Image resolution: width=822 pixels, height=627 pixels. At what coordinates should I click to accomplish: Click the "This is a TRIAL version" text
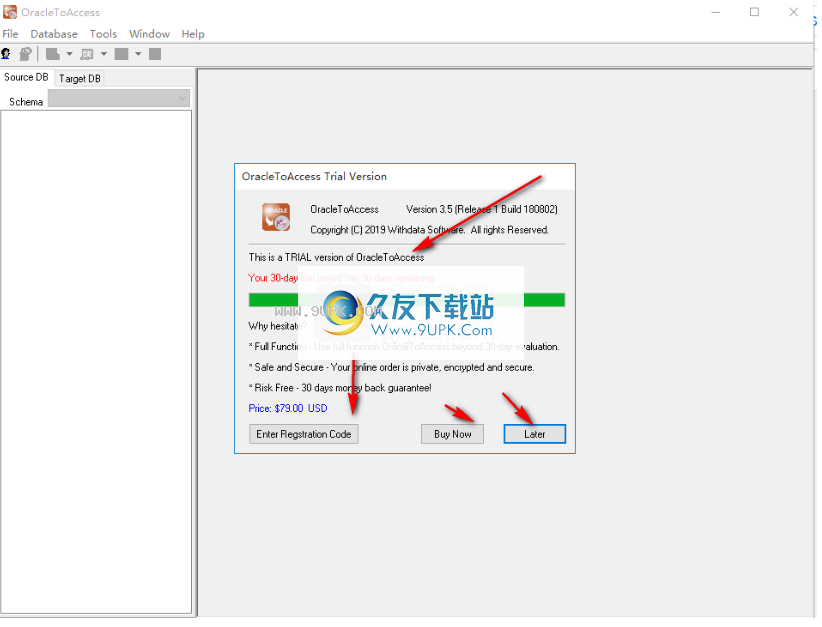pyautogui.click(x=337, y=258)
